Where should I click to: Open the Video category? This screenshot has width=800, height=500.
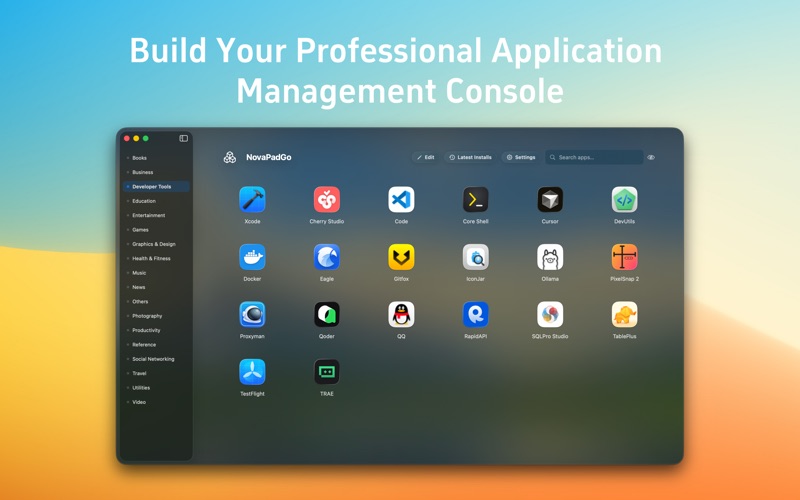[156, 402]
